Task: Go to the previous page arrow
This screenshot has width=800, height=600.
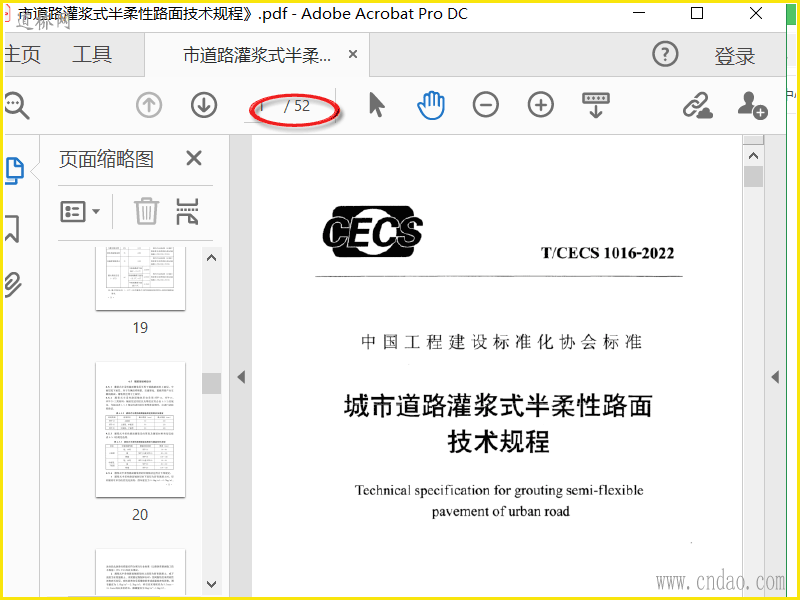Action: pyautogui.click(x=149, y=106)
